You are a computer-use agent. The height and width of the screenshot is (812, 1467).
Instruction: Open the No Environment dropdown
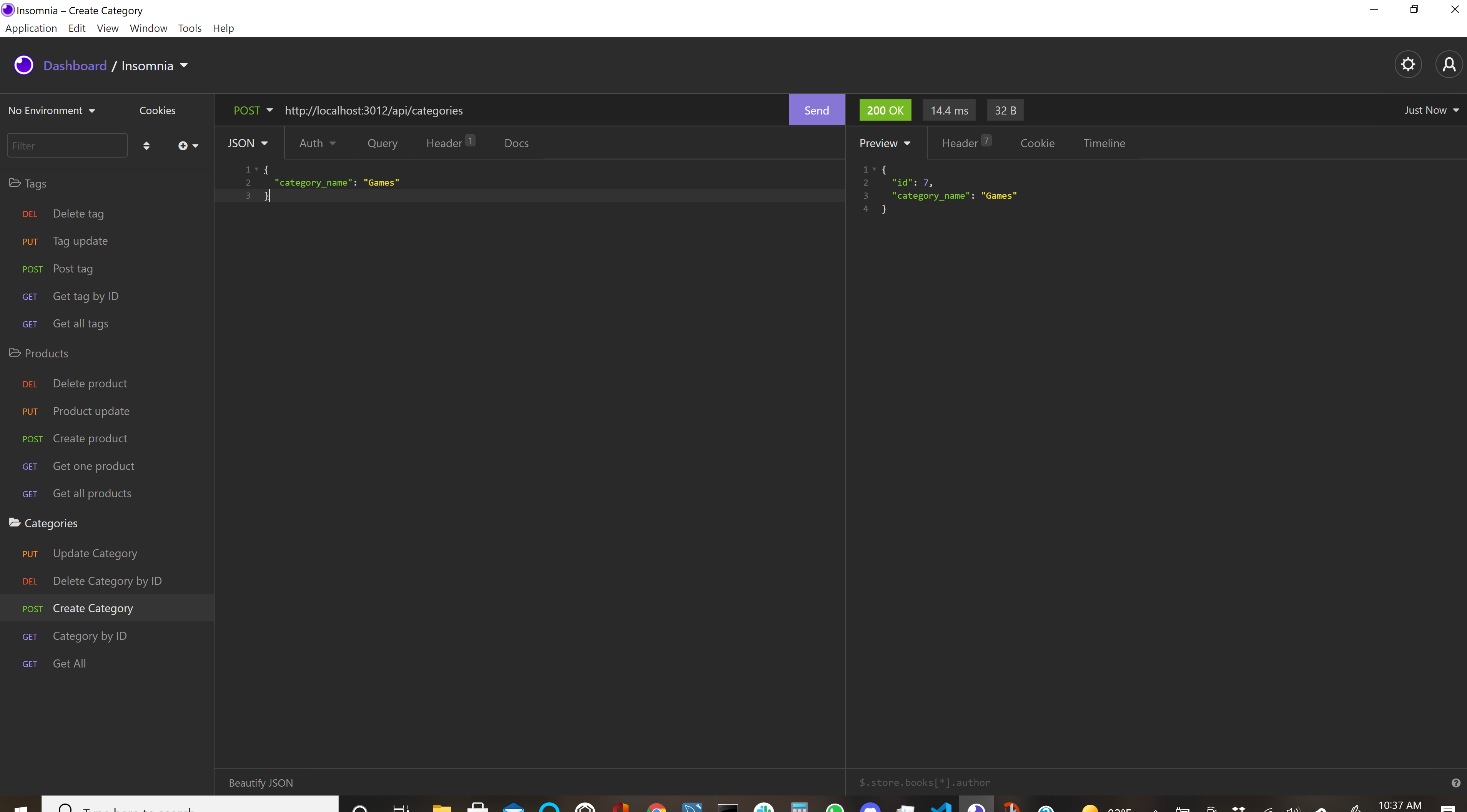[x=51, y=110]
